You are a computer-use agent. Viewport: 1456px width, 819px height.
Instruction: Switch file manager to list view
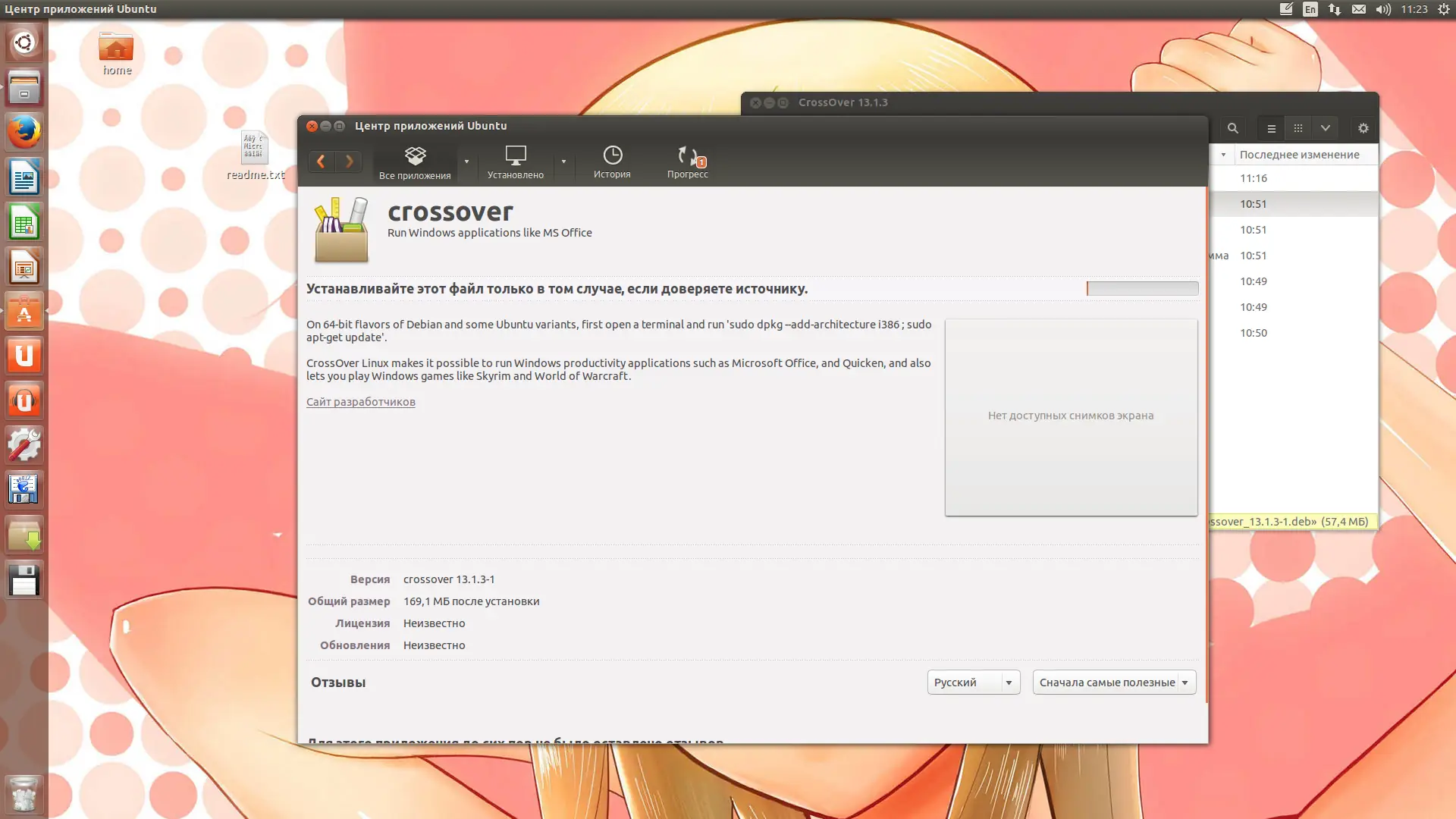(x=1272, y=128)
